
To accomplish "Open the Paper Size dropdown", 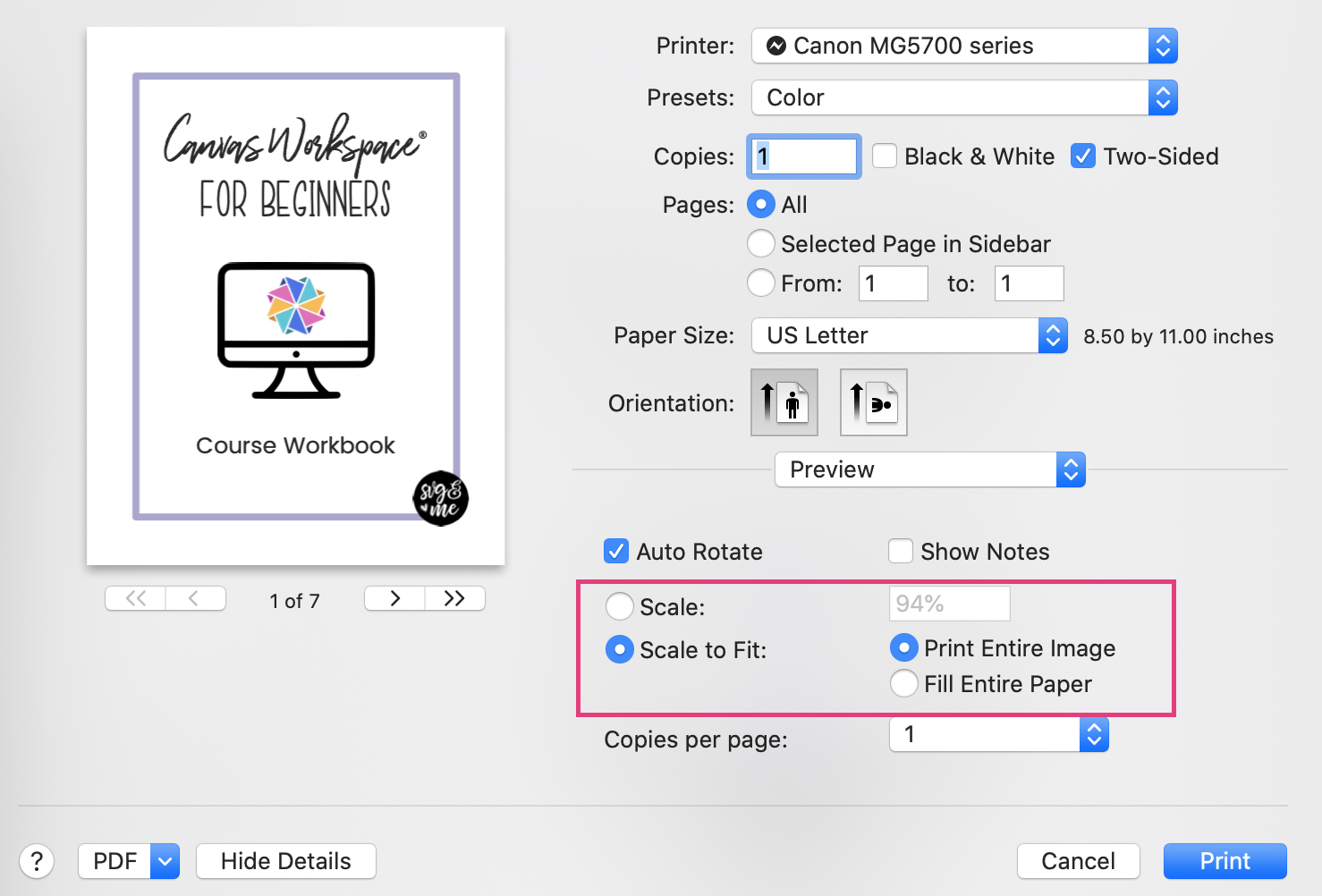I will point(910,335).
